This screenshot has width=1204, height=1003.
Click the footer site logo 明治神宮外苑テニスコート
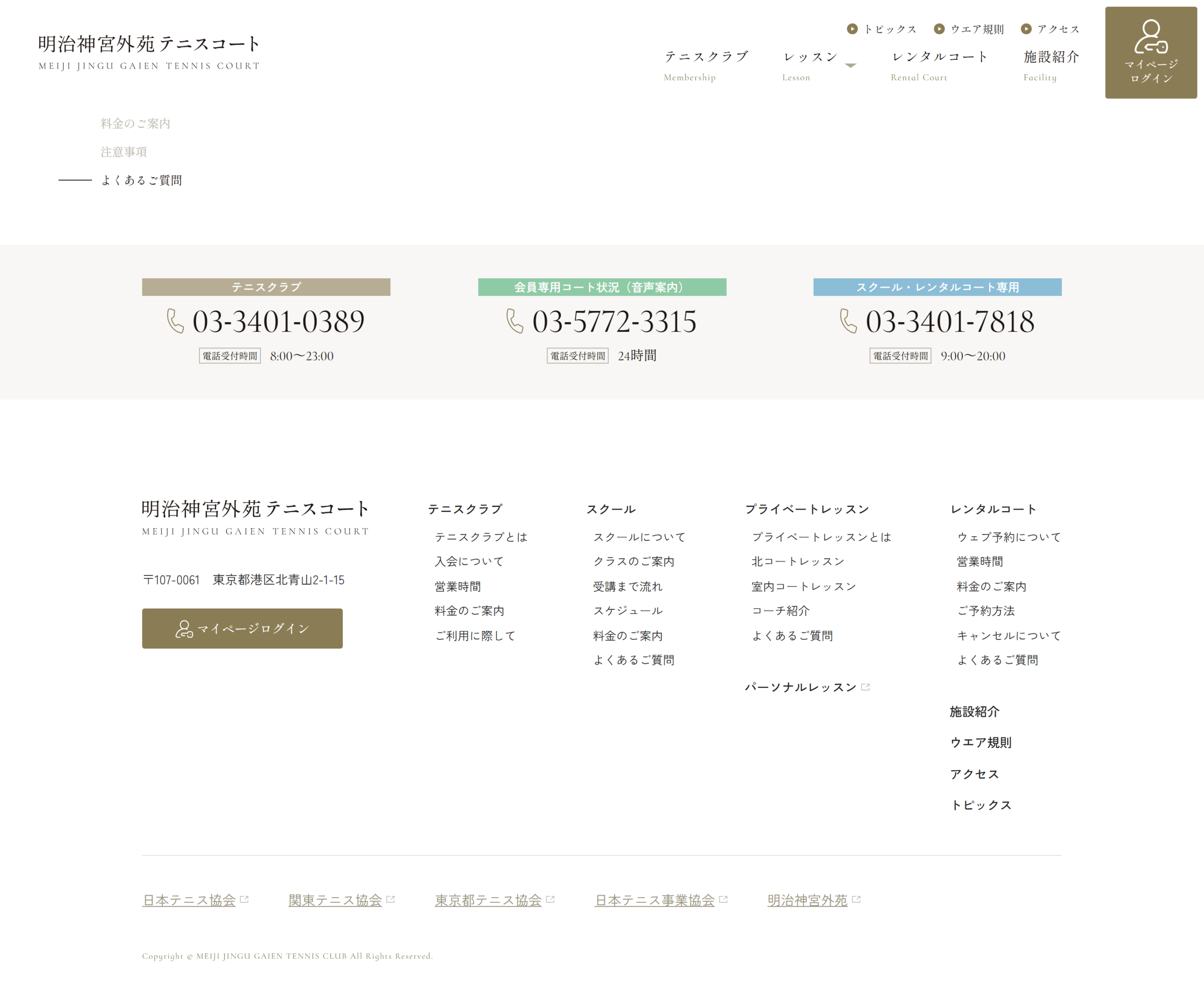pyautogui.click(x=255, y=517)
